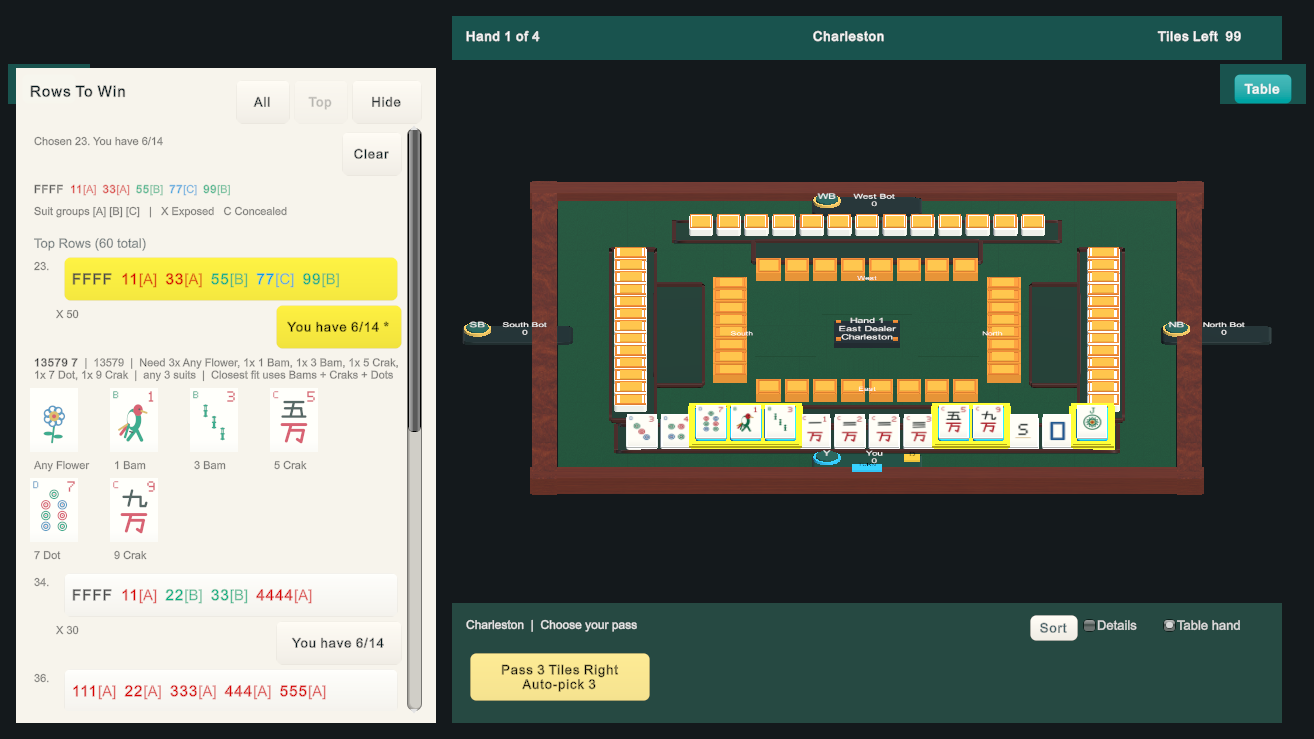
Task: Select row 34 FFFF 11 22 33 4444
Action: click(x=231, y=595)
